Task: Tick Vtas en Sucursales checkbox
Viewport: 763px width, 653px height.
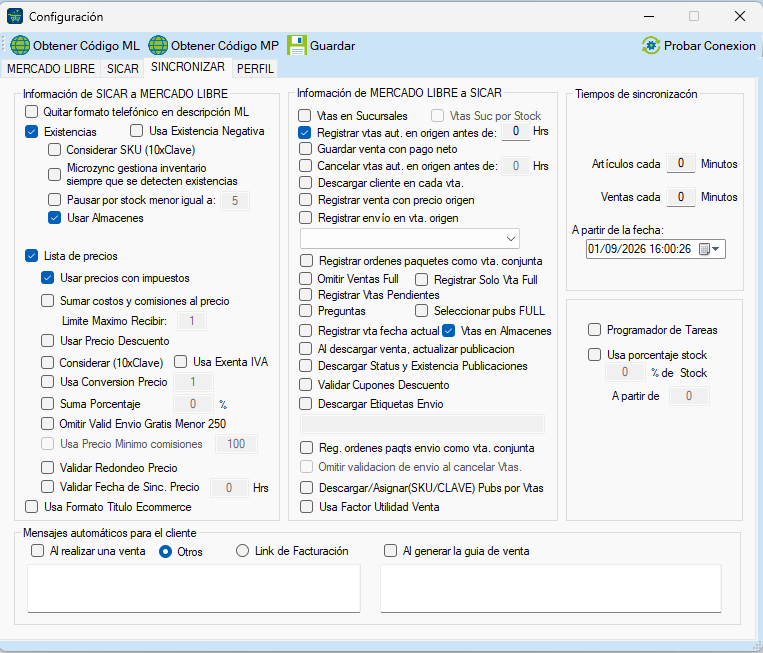Action: coord(305,116)
